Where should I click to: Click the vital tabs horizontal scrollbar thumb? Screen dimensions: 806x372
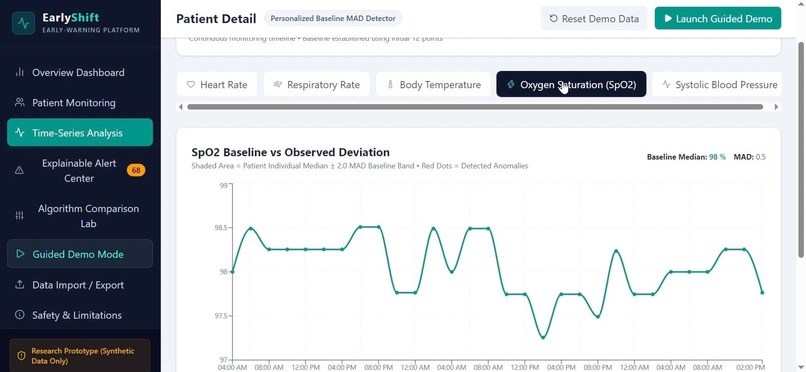pos(475,107)
